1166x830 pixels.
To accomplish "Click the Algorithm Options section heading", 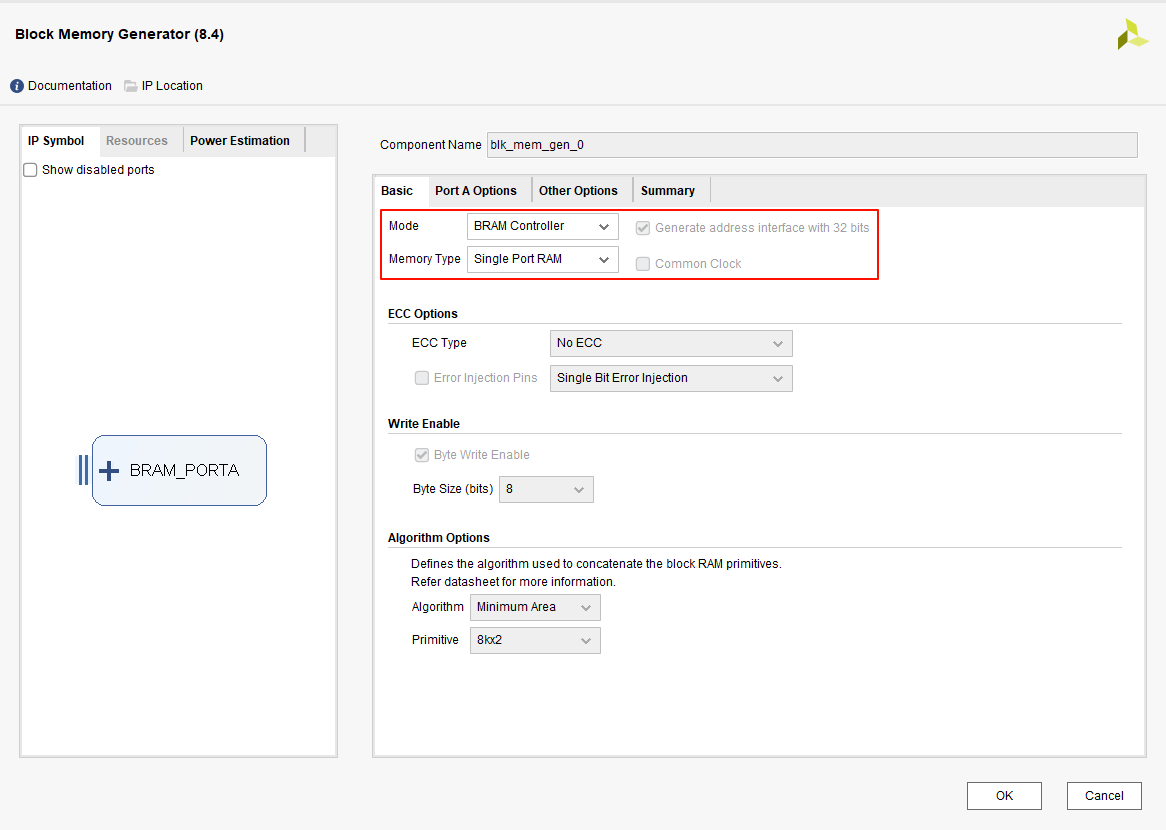I will click(439, 538).
